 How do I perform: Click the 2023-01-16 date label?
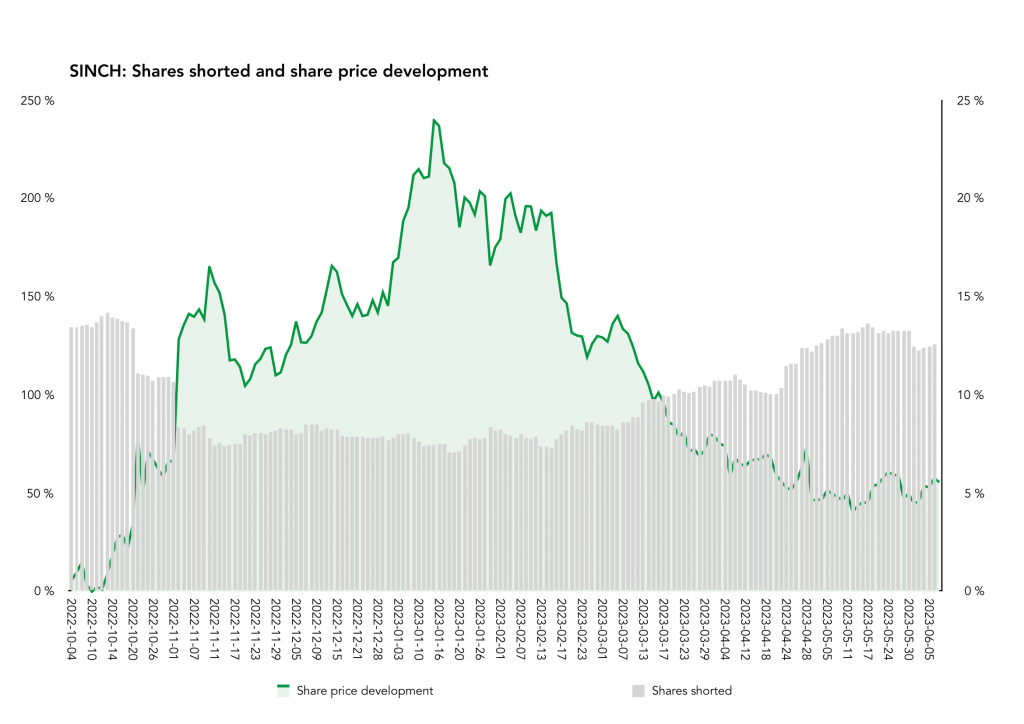coord(440,629)
